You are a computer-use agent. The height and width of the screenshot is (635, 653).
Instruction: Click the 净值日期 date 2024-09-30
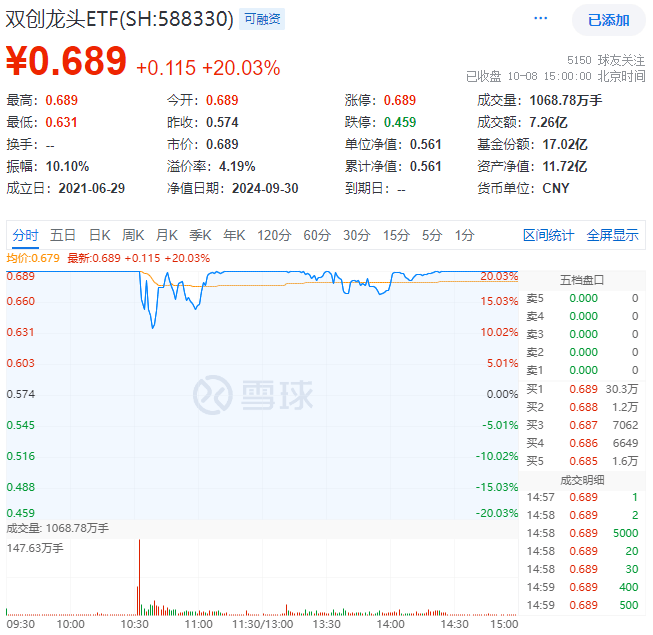click(x=265, y=189)
